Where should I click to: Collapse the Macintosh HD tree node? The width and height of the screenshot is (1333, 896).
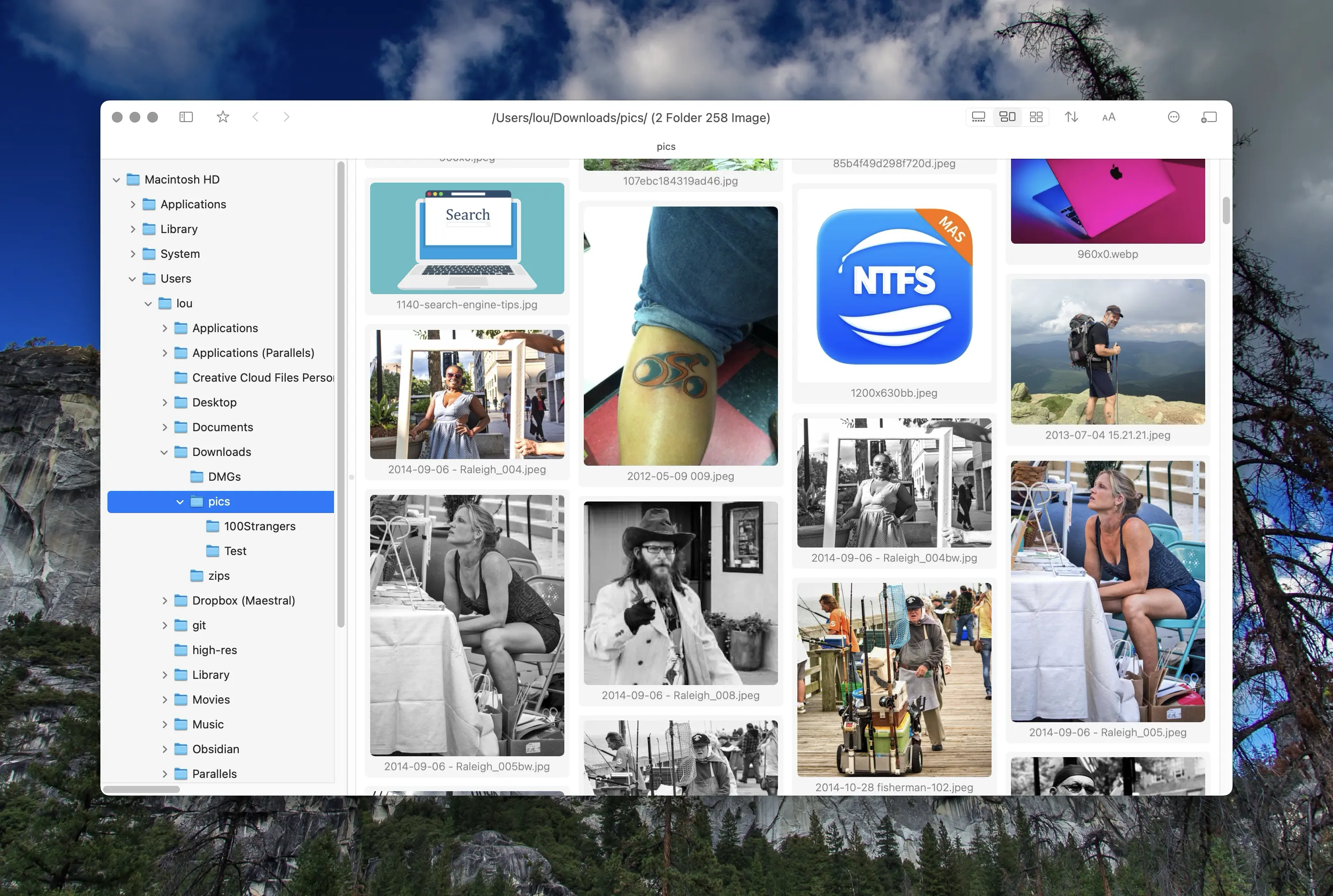click(x=117, y=180)
